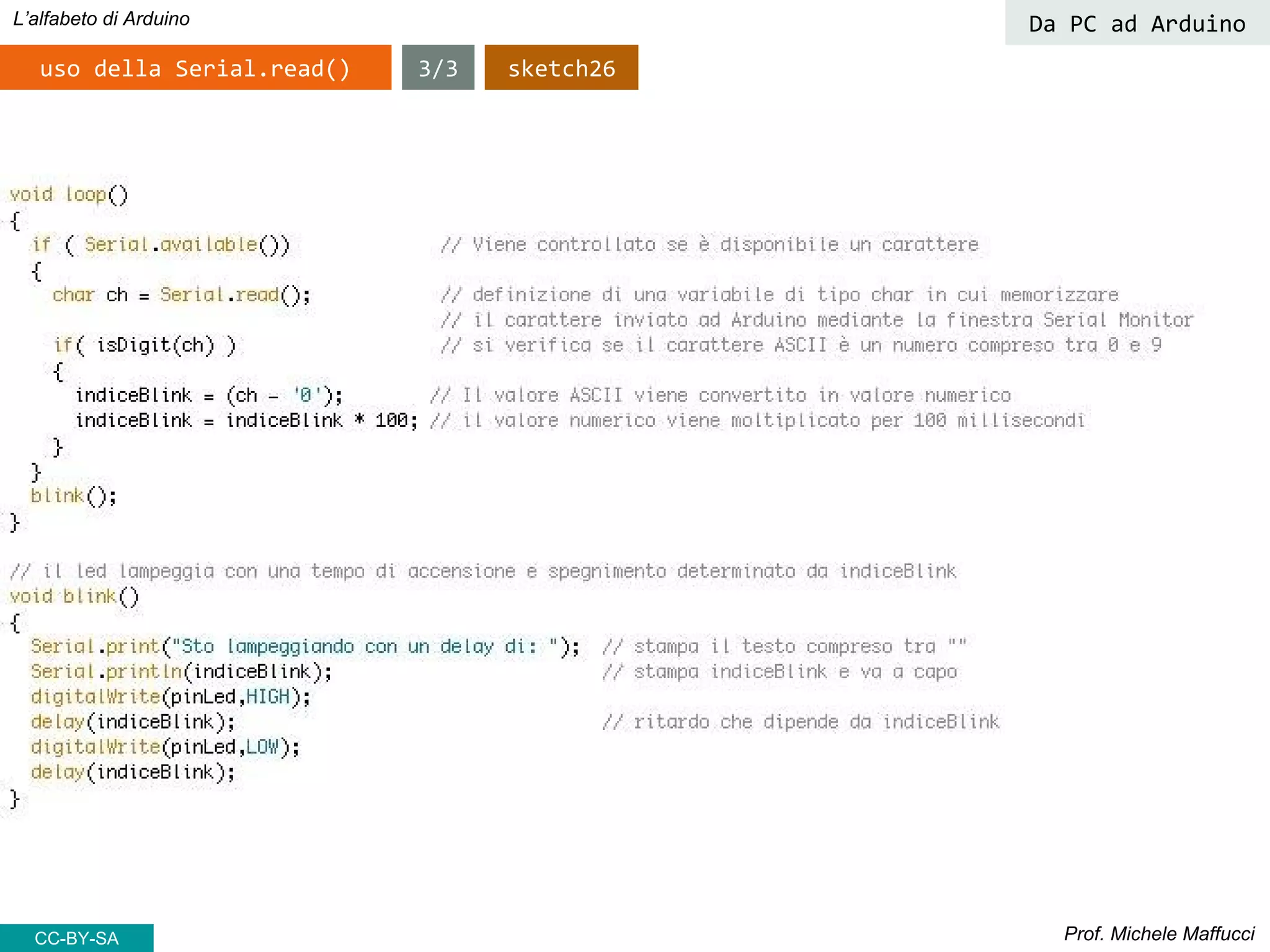This screenshot has width=1270, height=952.
Task: Click the 'digitalWrite(pinLed,LOW);' line
Action: 165,747
